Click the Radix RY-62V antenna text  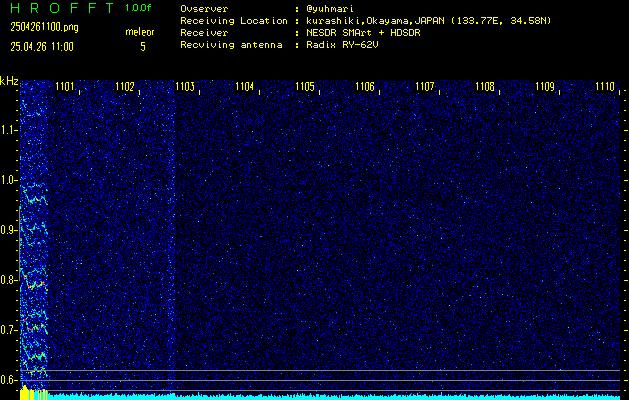[342, 45]
